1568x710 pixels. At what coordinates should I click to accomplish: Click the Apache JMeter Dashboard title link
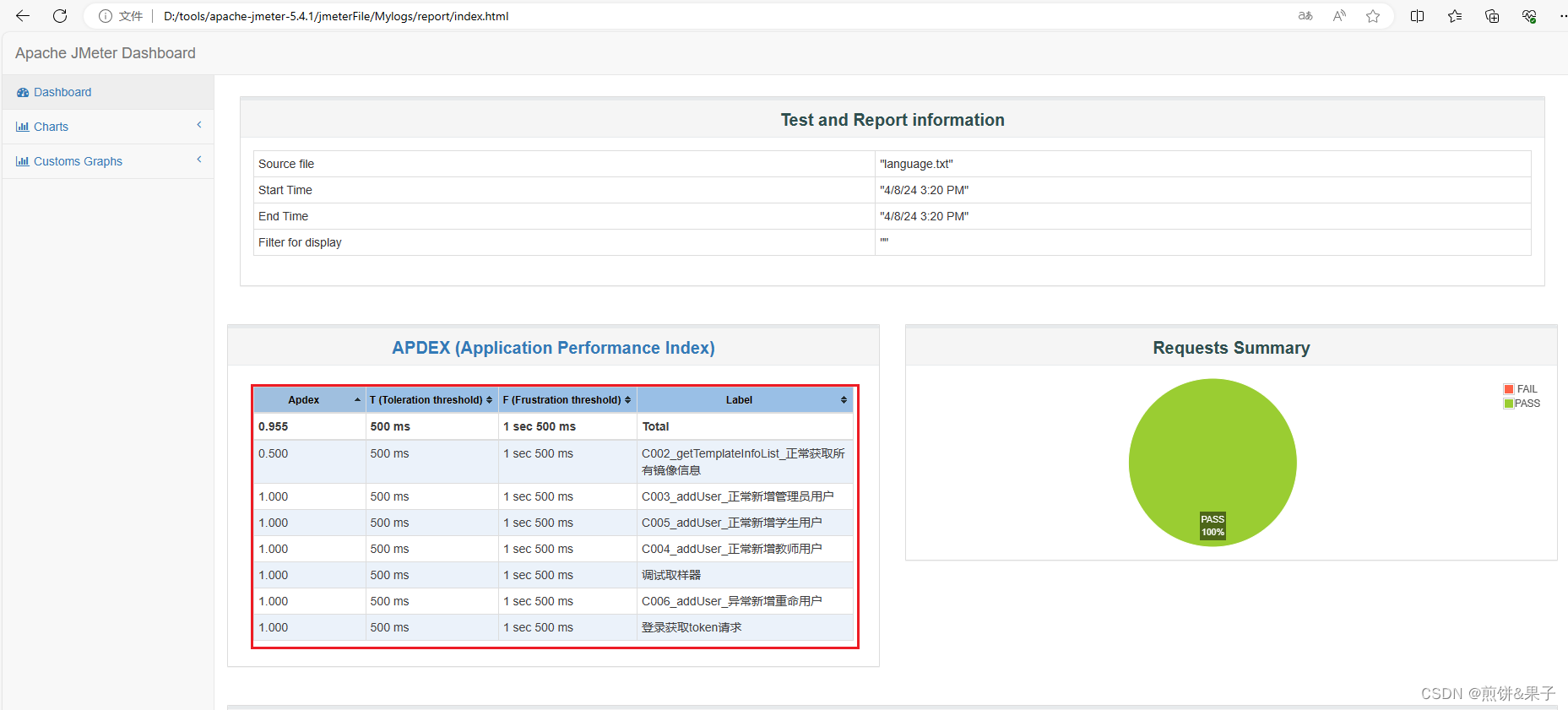[x=106, y=53]
